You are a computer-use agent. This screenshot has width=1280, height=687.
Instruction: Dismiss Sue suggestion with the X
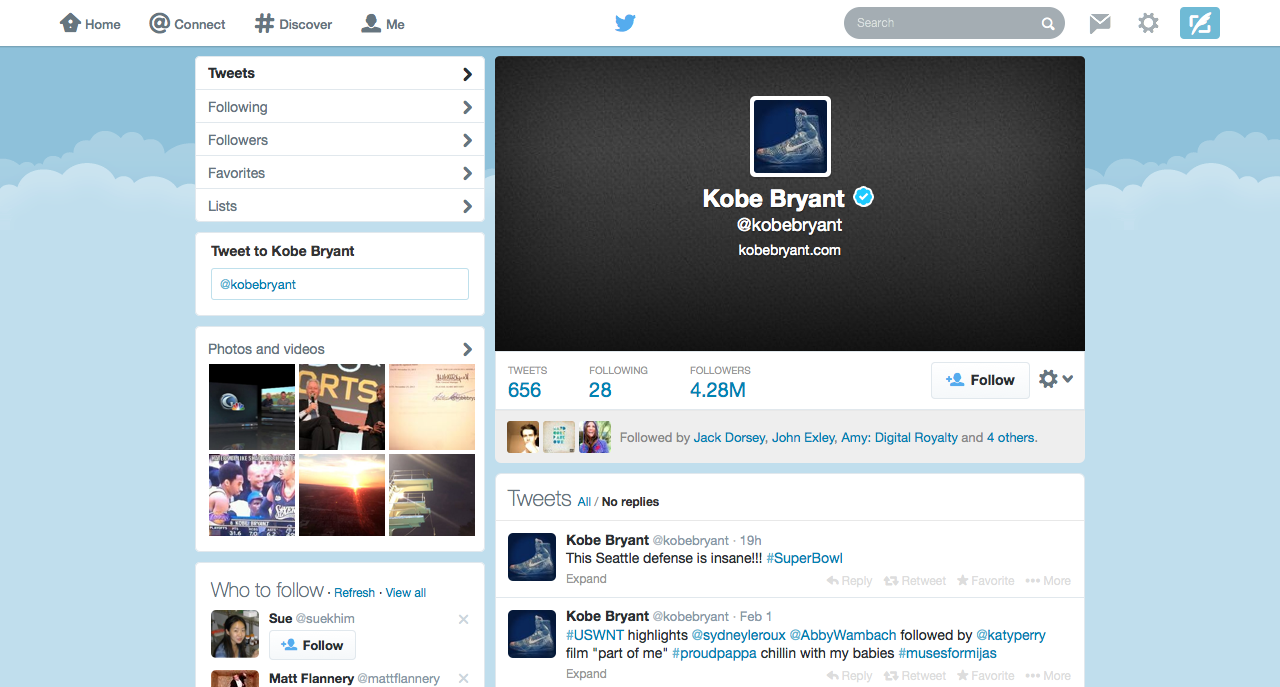tap(463, 619)
